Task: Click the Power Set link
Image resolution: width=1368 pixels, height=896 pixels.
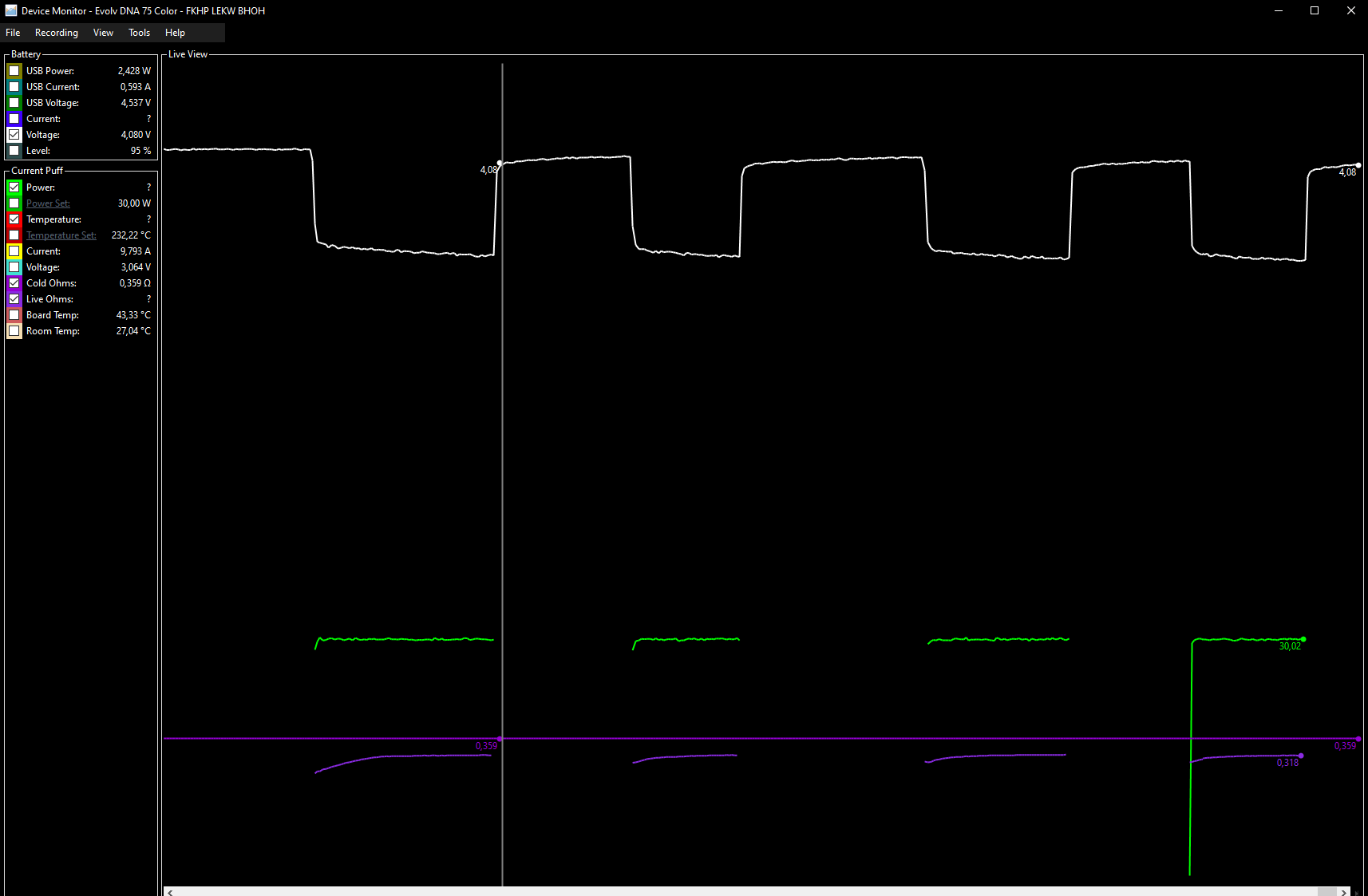Action: tap(48, 203)
